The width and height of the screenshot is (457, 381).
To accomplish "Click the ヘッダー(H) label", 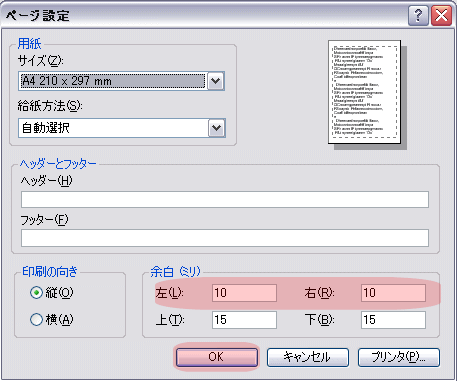I will pos(46,181).
